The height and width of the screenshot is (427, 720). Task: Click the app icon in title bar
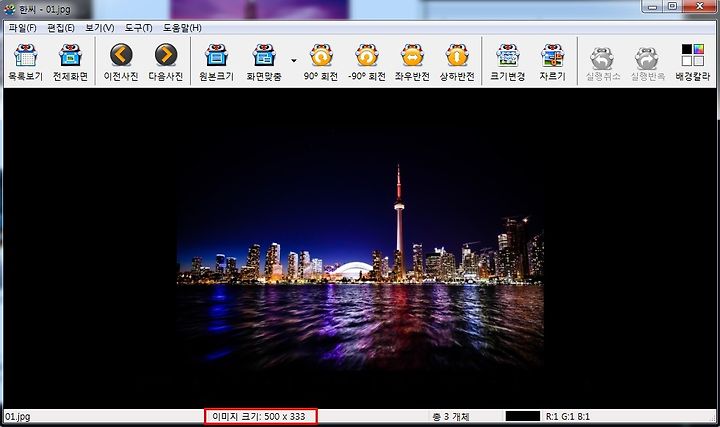(9, 9)
